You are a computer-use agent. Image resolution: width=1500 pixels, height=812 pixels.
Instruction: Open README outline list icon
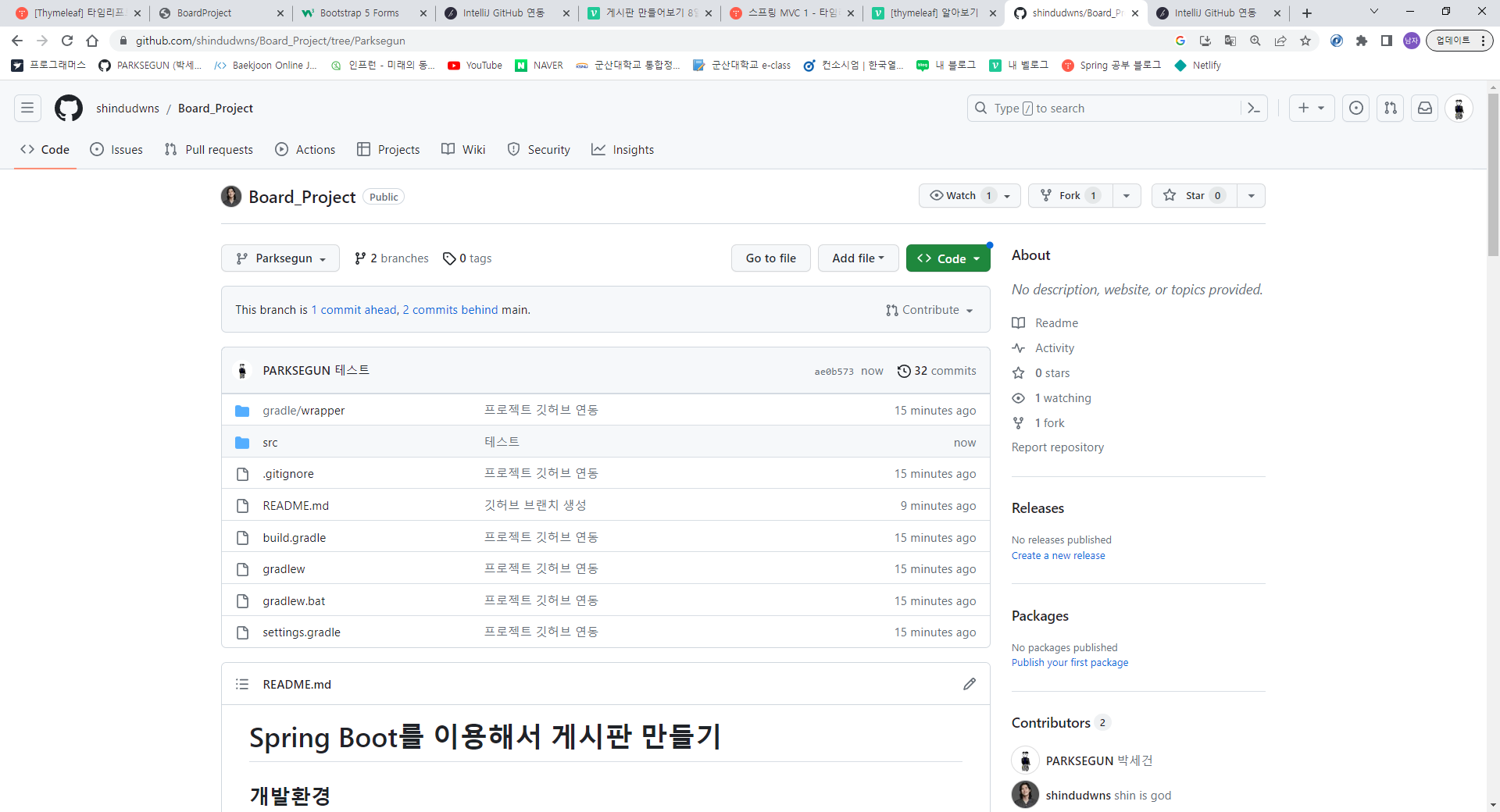click(x=242, y=684)
